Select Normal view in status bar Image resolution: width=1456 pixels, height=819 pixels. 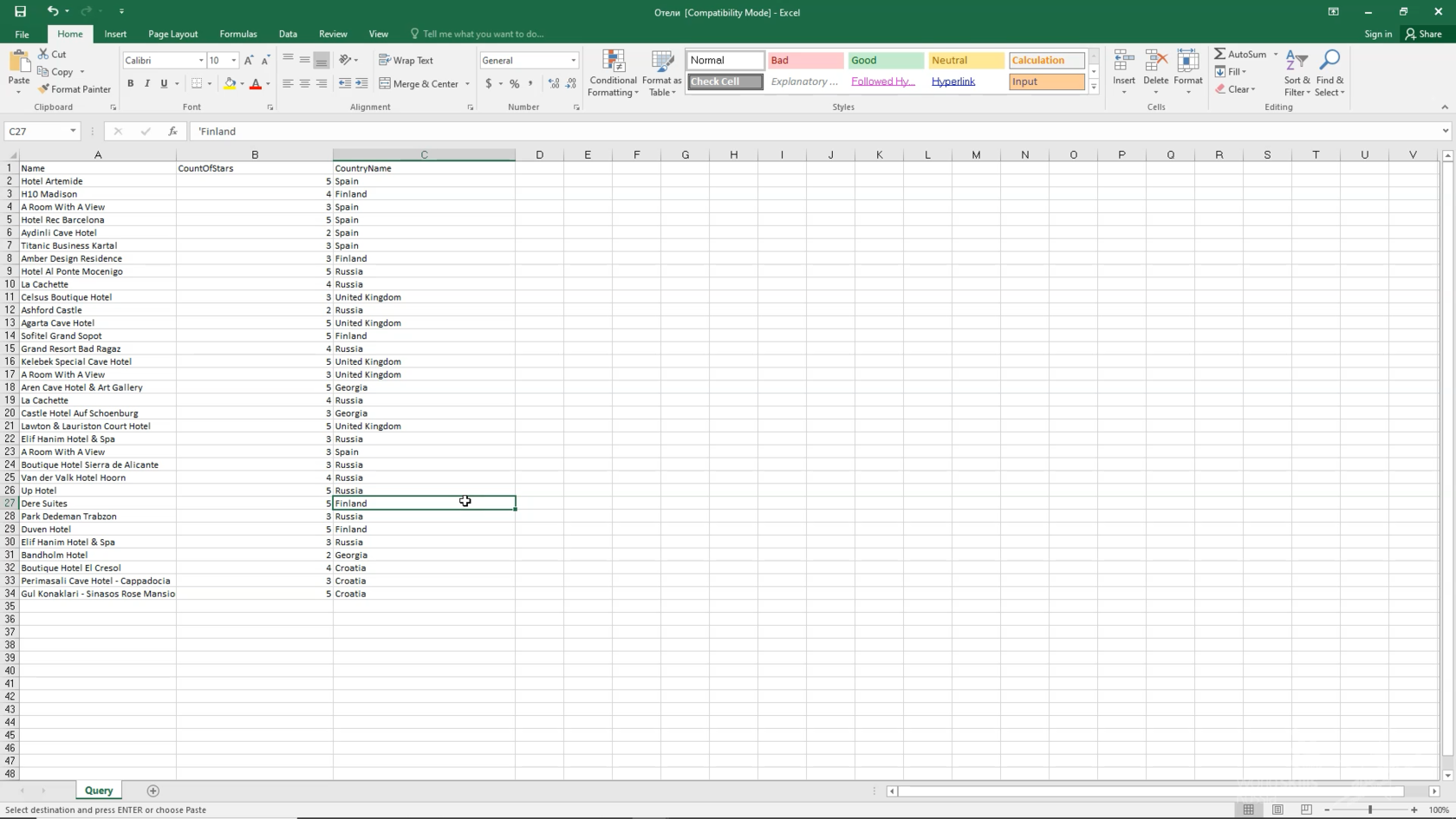pos(1248,809)
